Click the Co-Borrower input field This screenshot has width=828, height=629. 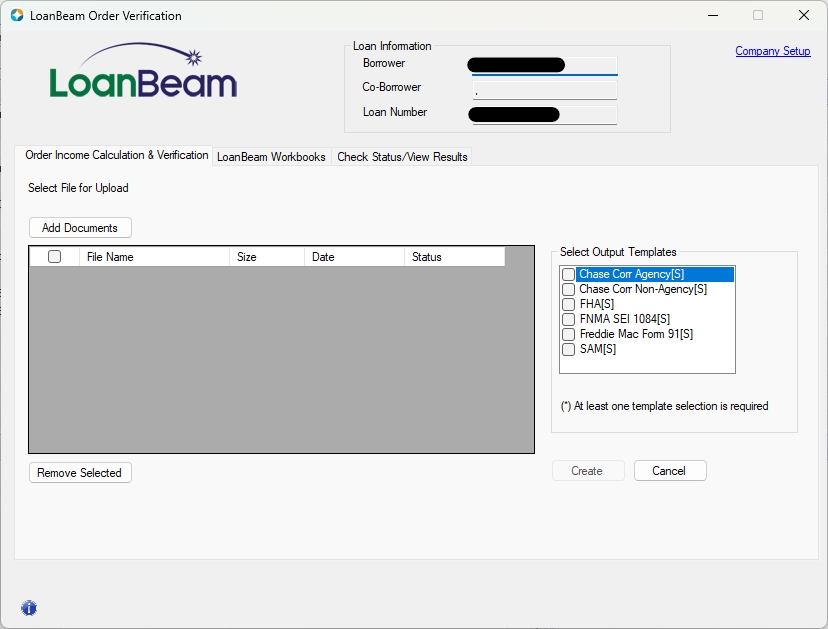click(544, 90)
